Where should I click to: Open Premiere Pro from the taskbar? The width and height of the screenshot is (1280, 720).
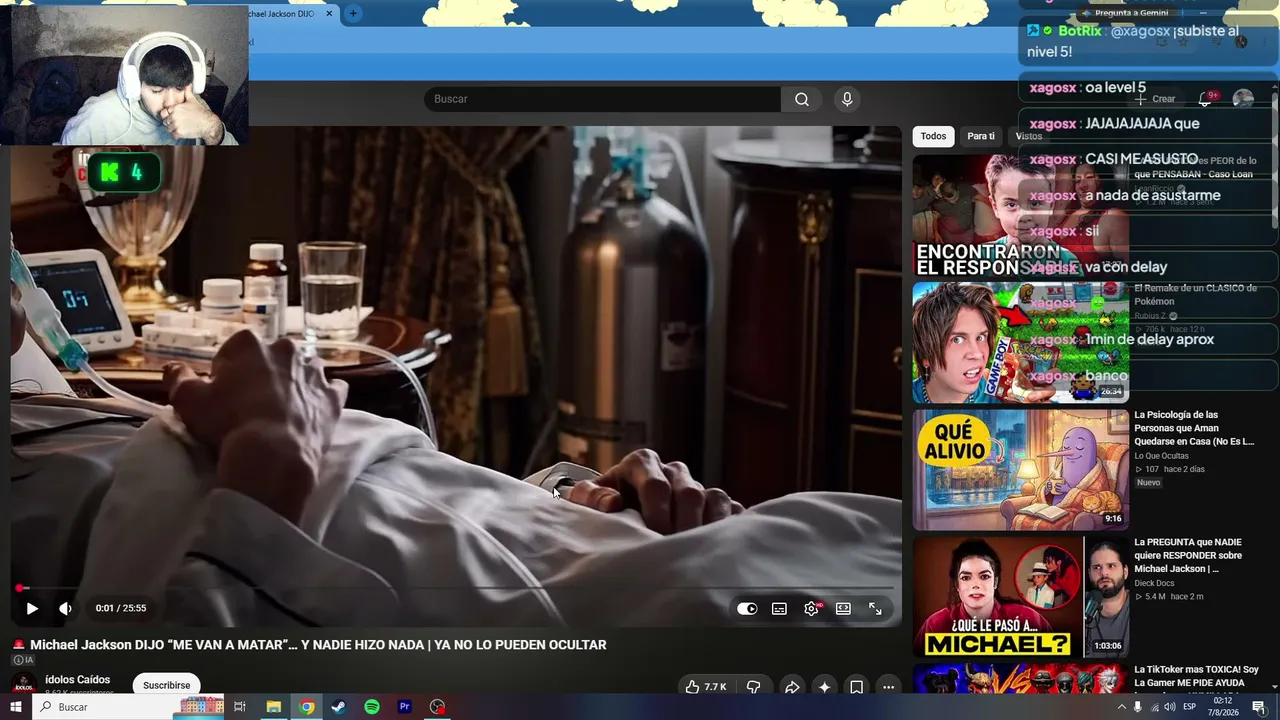[405, 707]
